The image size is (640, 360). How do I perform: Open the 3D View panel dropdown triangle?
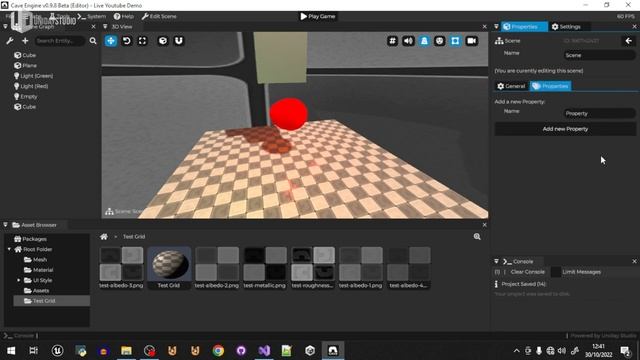pos(105,27)
